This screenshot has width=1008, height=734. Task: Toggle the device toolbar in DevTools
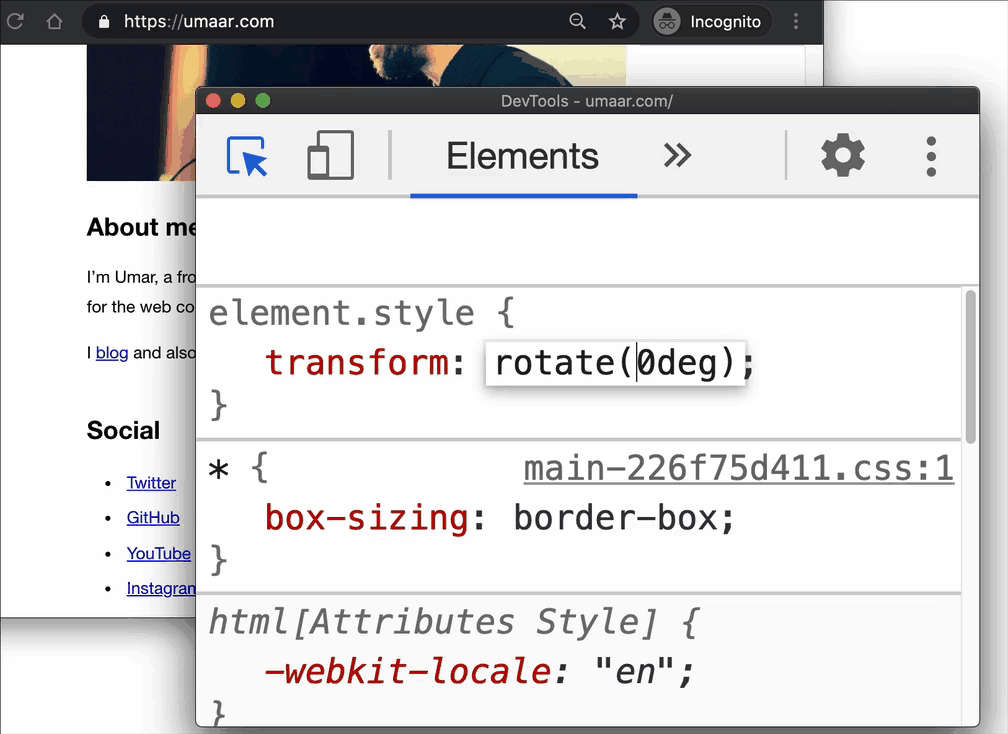(330, 155)
